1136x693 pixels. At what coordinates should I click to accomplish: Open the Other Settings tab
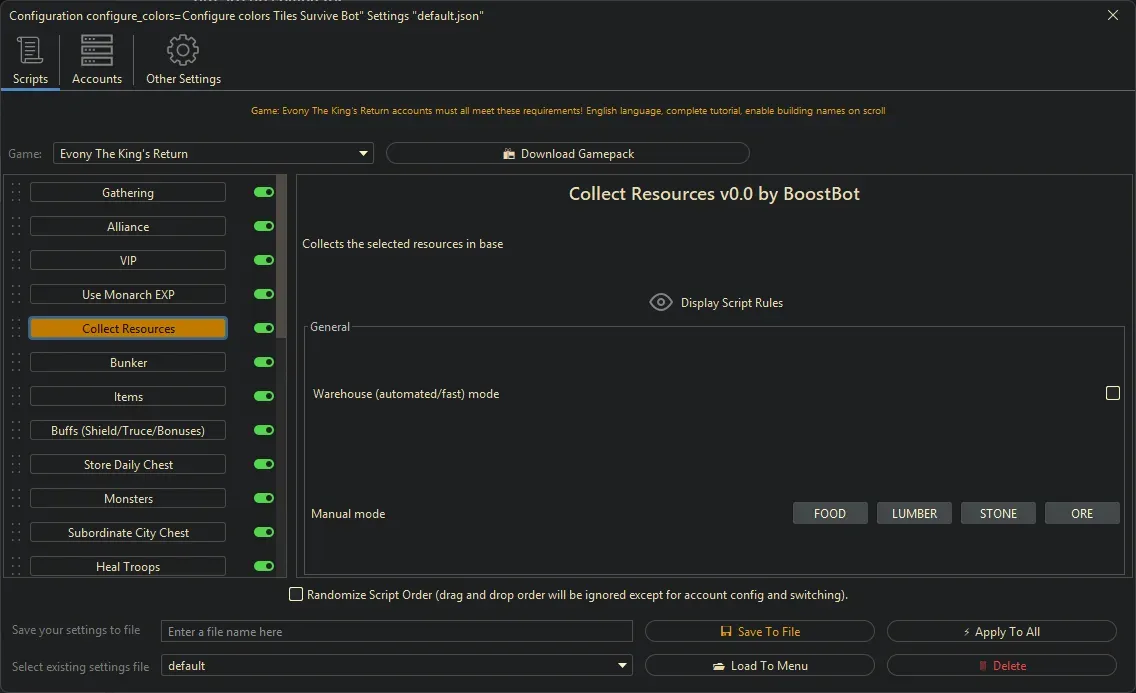tap(183, 59)
